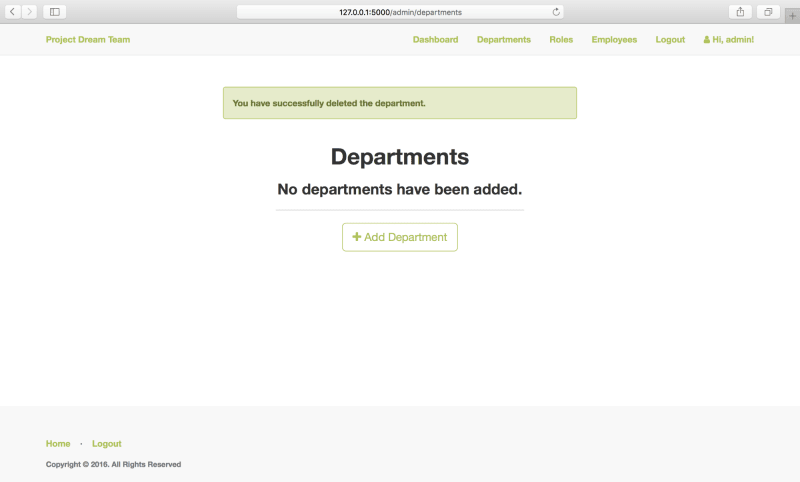Click the 'Hi, admin!' user label
The image size is (800, 482).
(729, 39)
